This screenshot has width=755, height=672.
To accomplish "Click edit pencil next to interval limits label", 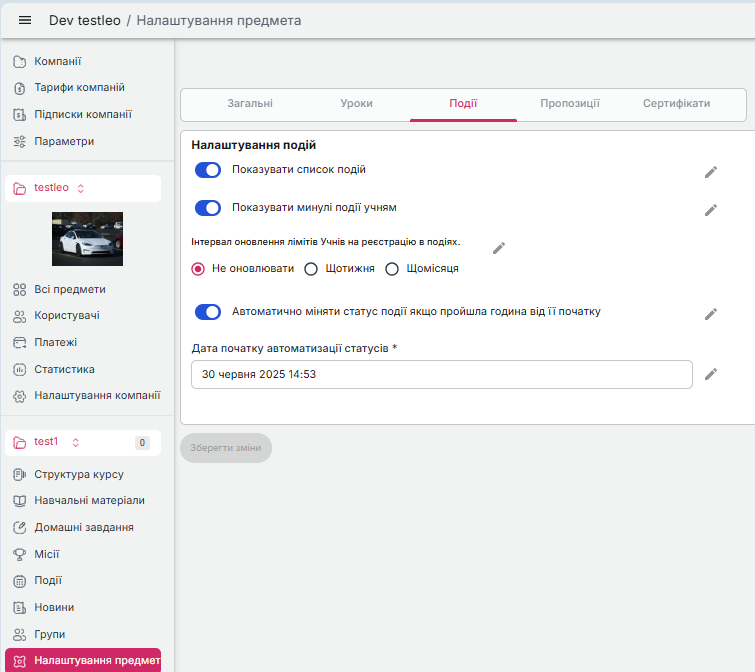I will tap(499, 248).
